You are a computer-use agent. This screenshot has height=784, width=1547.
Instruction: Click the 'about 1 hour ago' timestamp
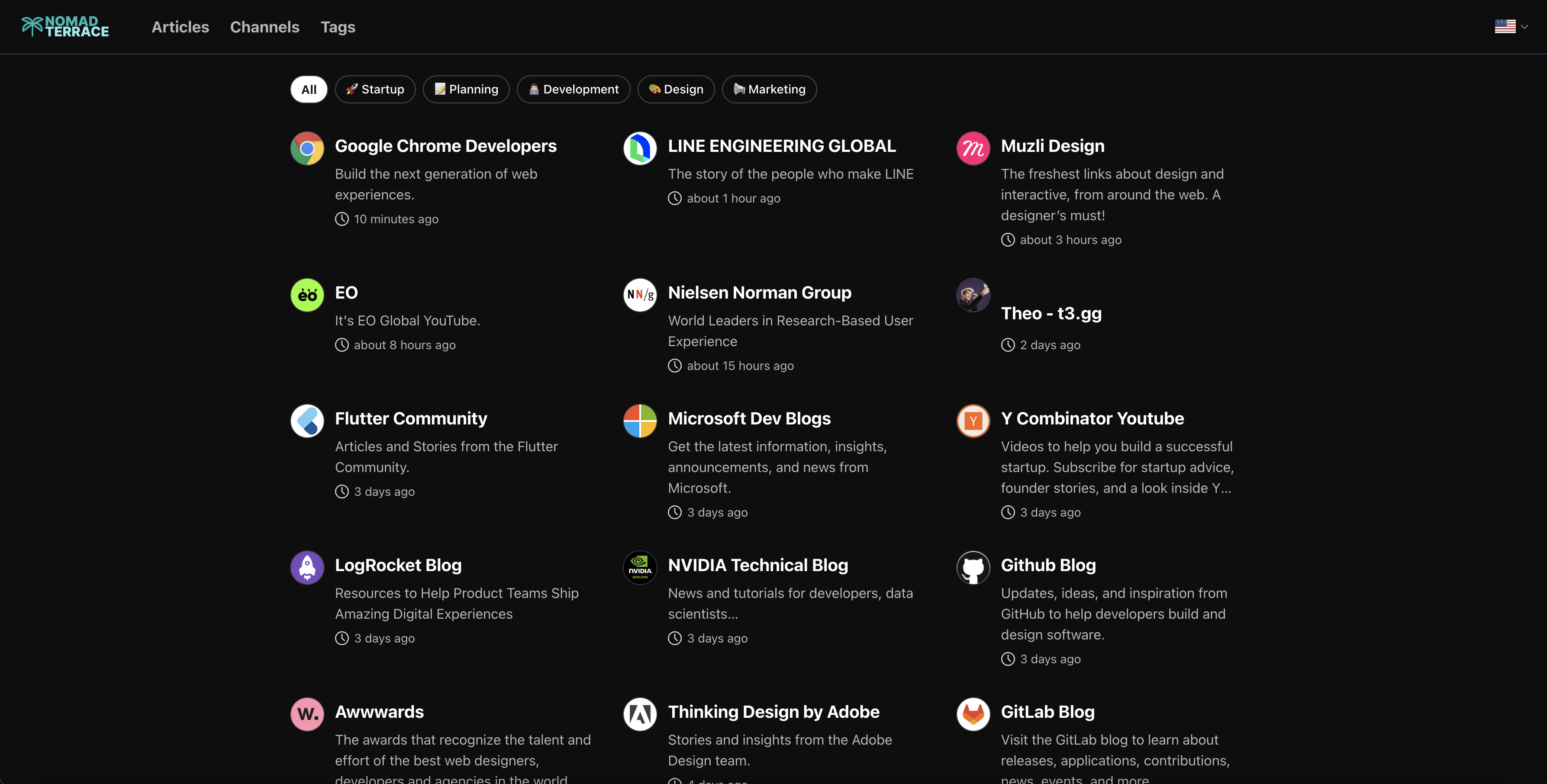coord(734,199)
